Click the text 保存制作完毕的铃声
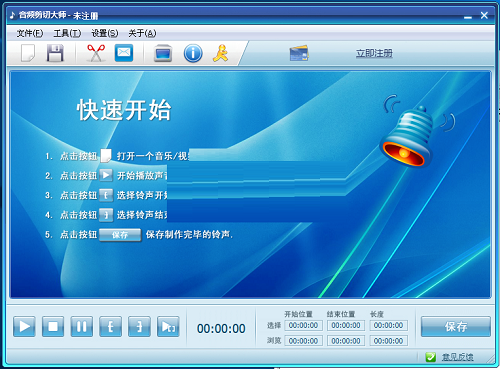Screen dimensions: 500x369 [x=189, y=235]
